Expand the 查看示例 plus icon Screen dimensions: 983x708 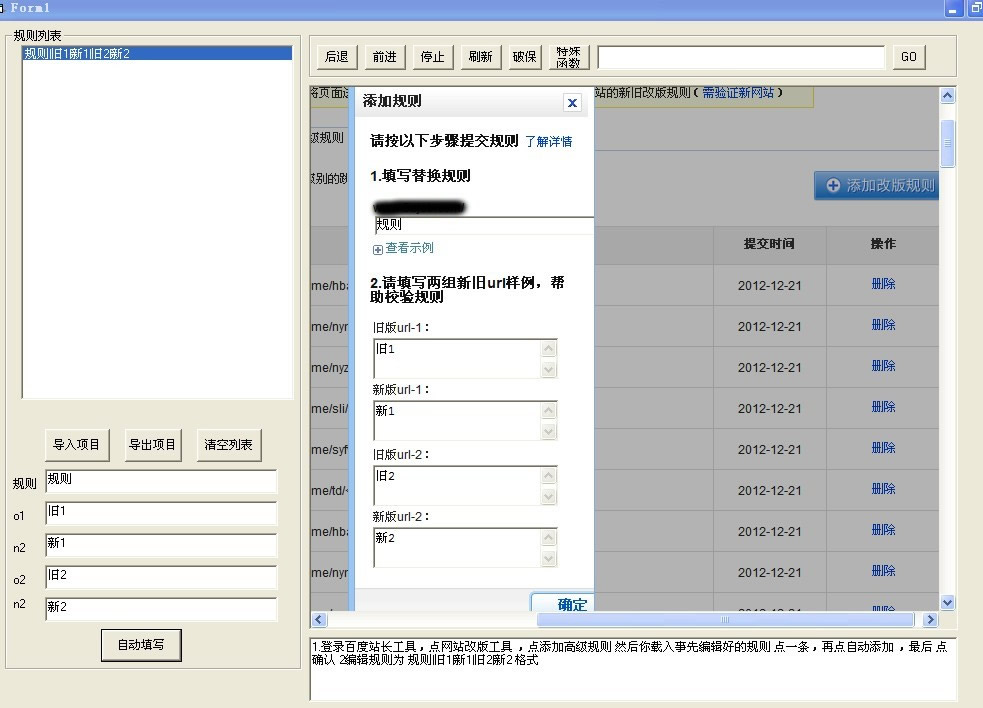(x=378, y=249)
